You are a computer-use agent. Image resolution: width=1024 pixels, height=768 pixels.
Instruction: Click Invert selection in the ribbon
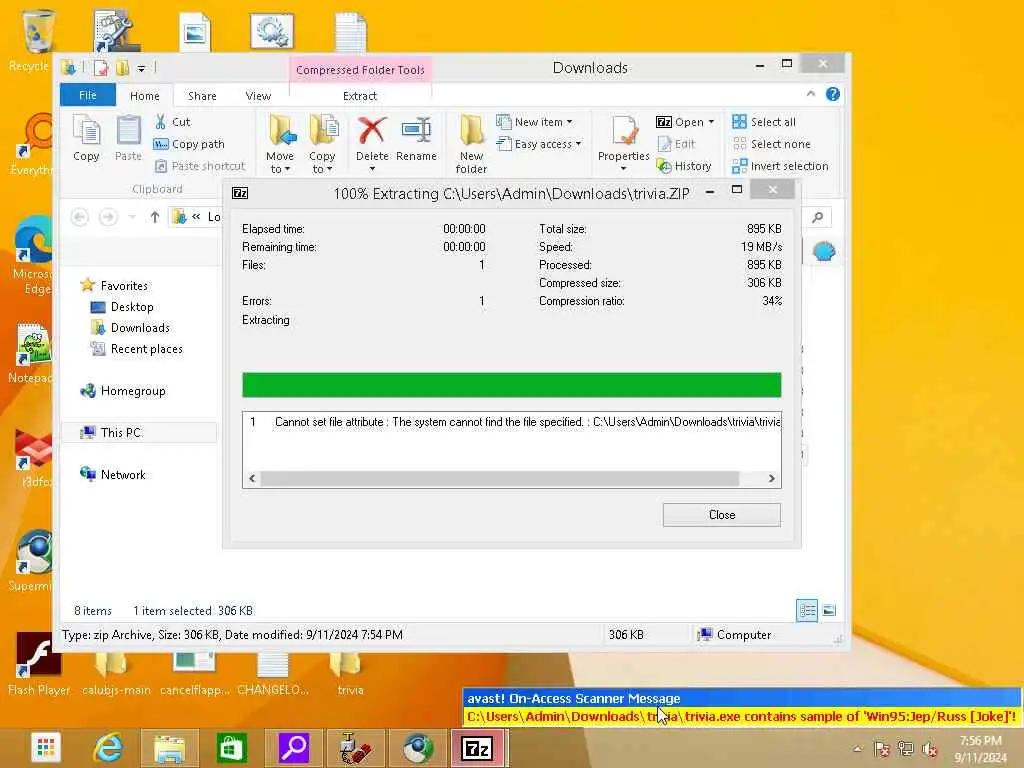pos(780,166)
